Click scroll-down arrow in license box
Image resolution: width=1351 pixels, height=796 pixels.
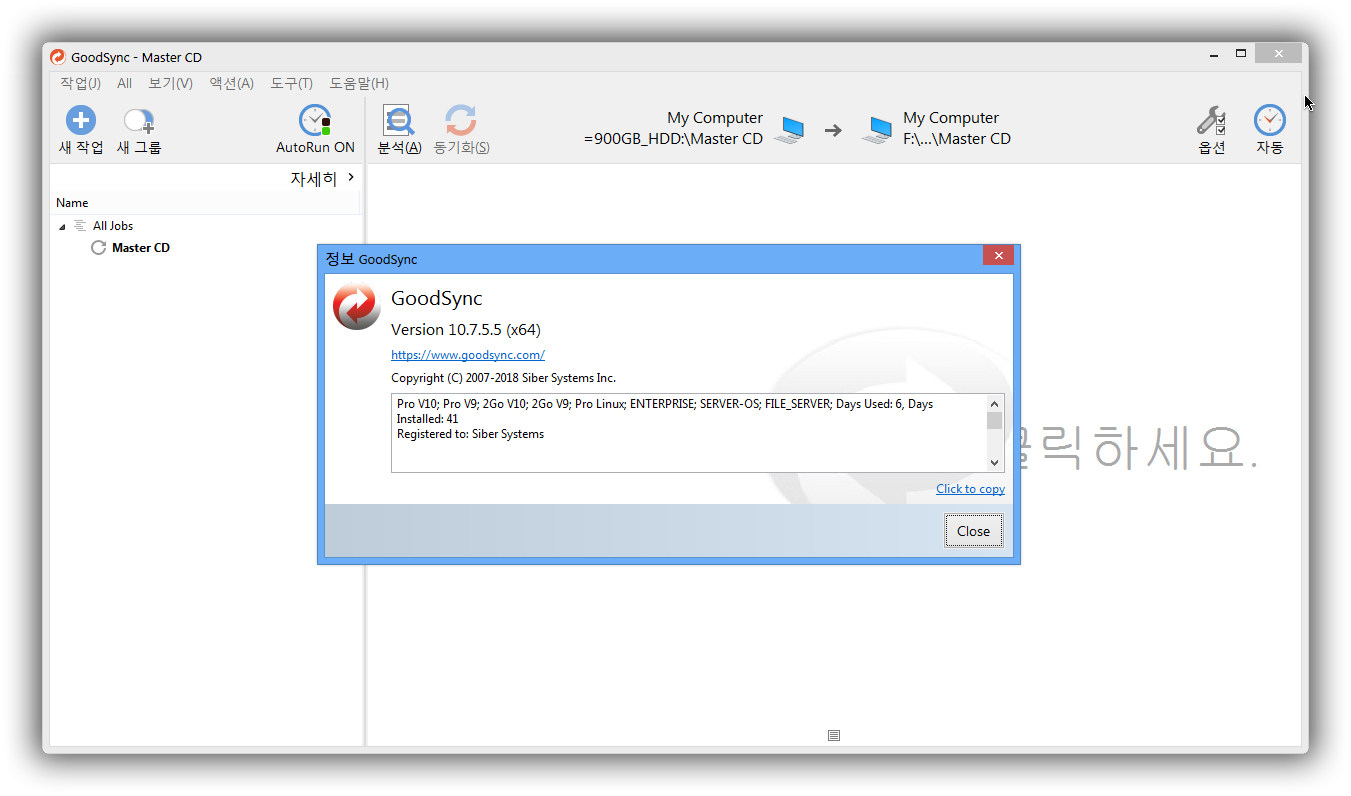tap(994, 463)
